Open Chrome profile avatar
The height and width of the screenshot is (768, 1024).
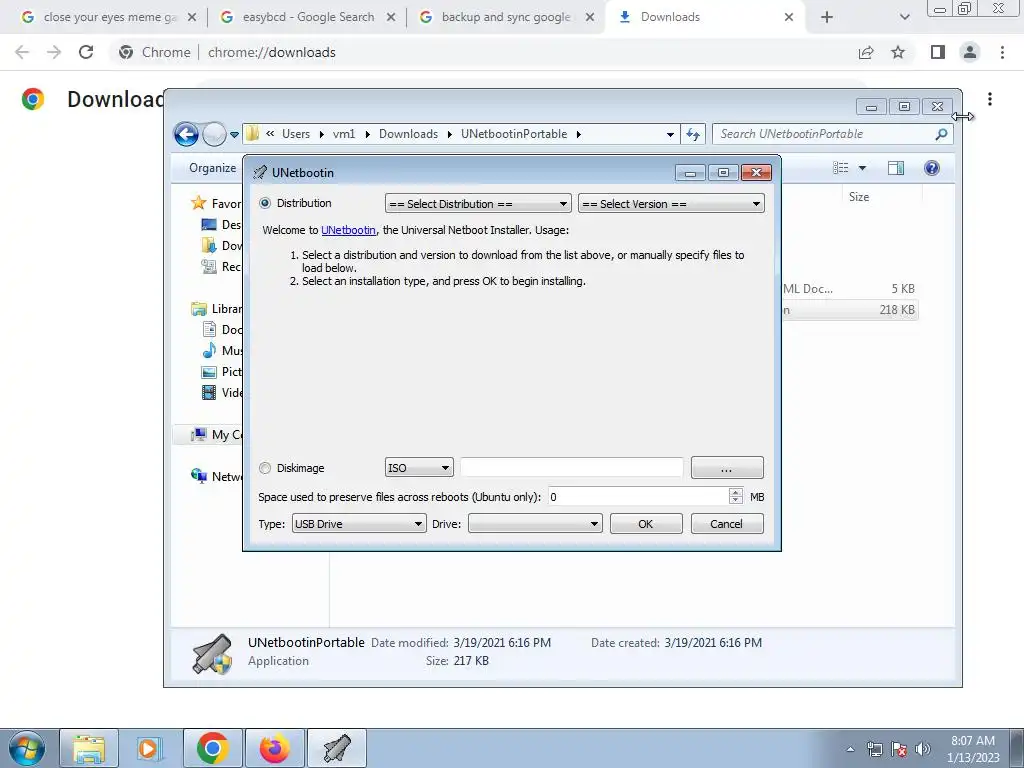[970, 52]
